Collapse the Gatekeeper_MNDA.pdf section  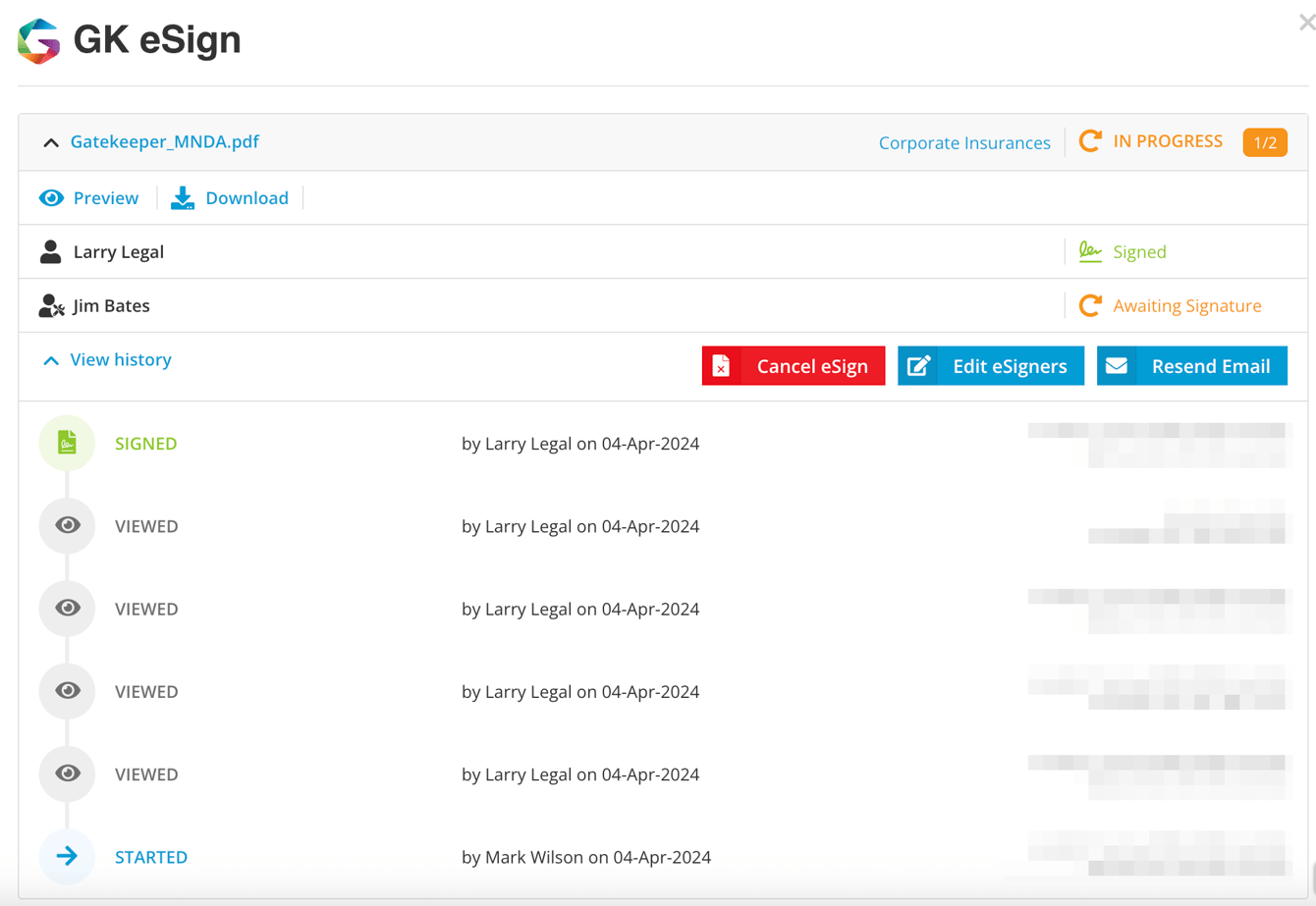[x=51, y=140]
